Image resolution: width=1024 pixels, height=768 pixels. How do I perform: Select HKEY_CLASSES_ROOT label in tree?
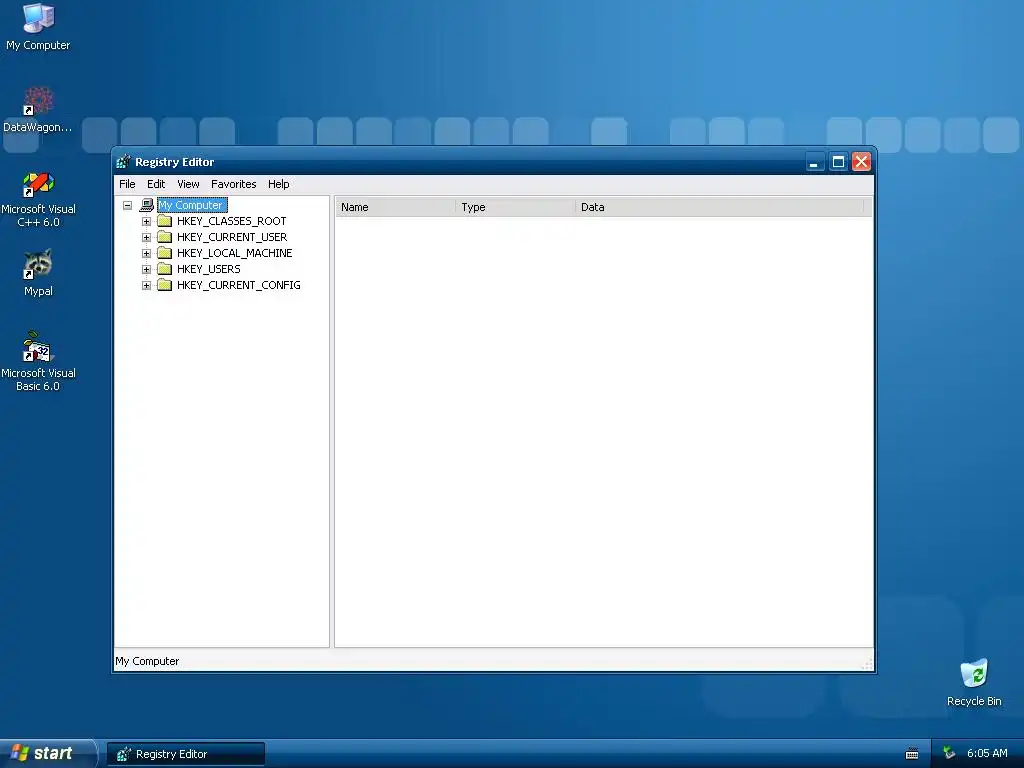click(x=231, y=221)
